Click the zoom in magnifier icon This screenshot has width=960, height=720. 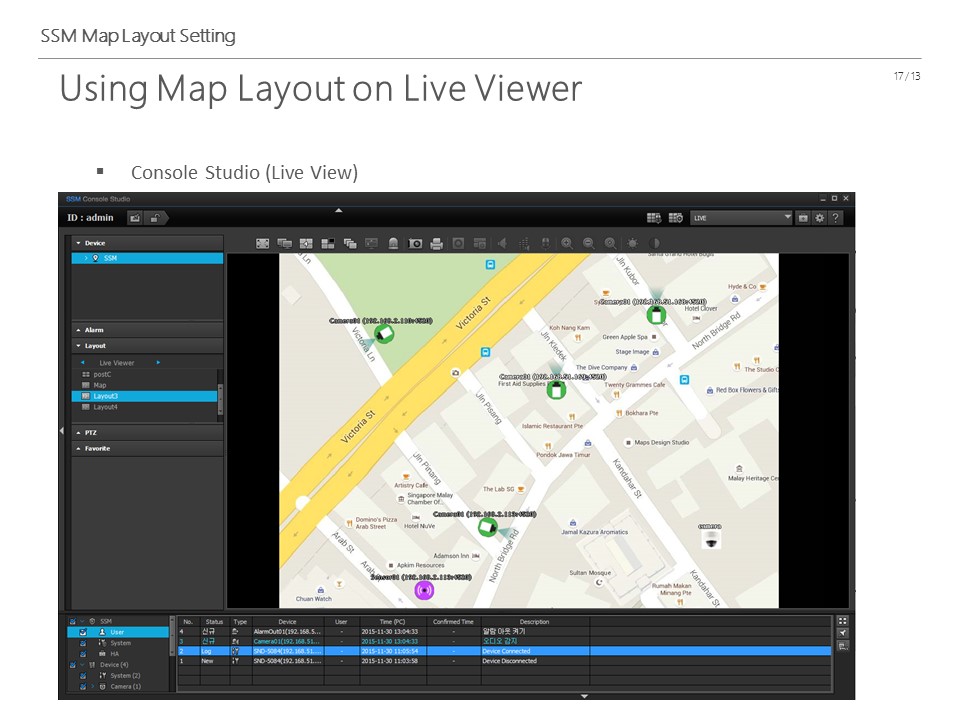point(567,244)
